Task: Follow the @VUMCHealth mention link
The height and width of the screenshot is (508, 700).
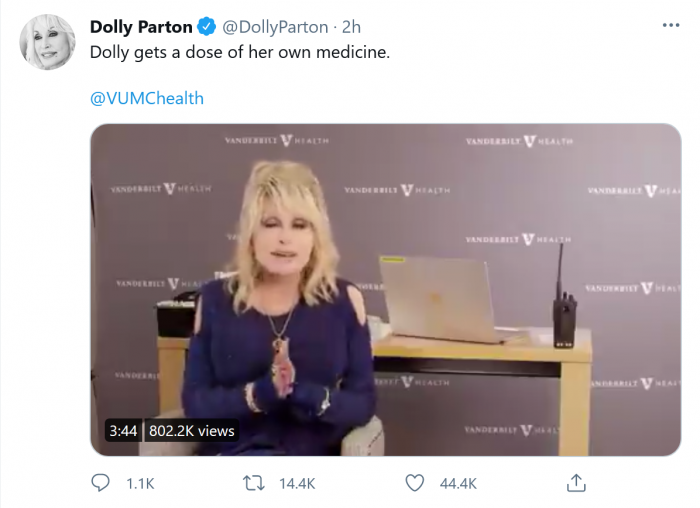Action: point(147,98)
